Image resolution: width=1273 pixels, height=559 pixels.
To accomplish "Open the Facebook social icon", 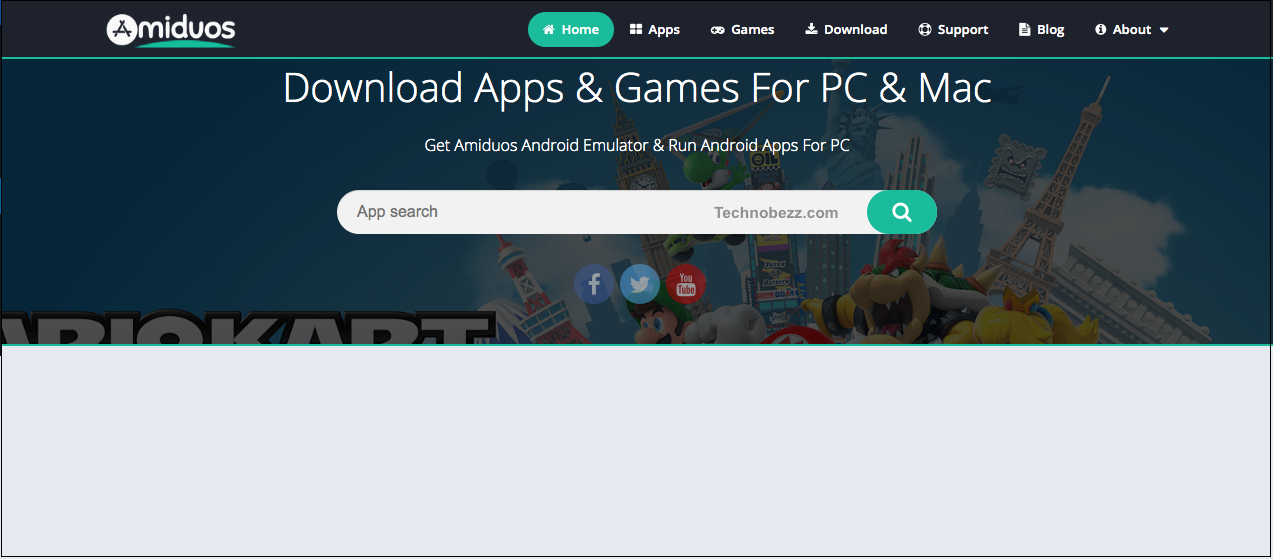I will coord(594,285).
